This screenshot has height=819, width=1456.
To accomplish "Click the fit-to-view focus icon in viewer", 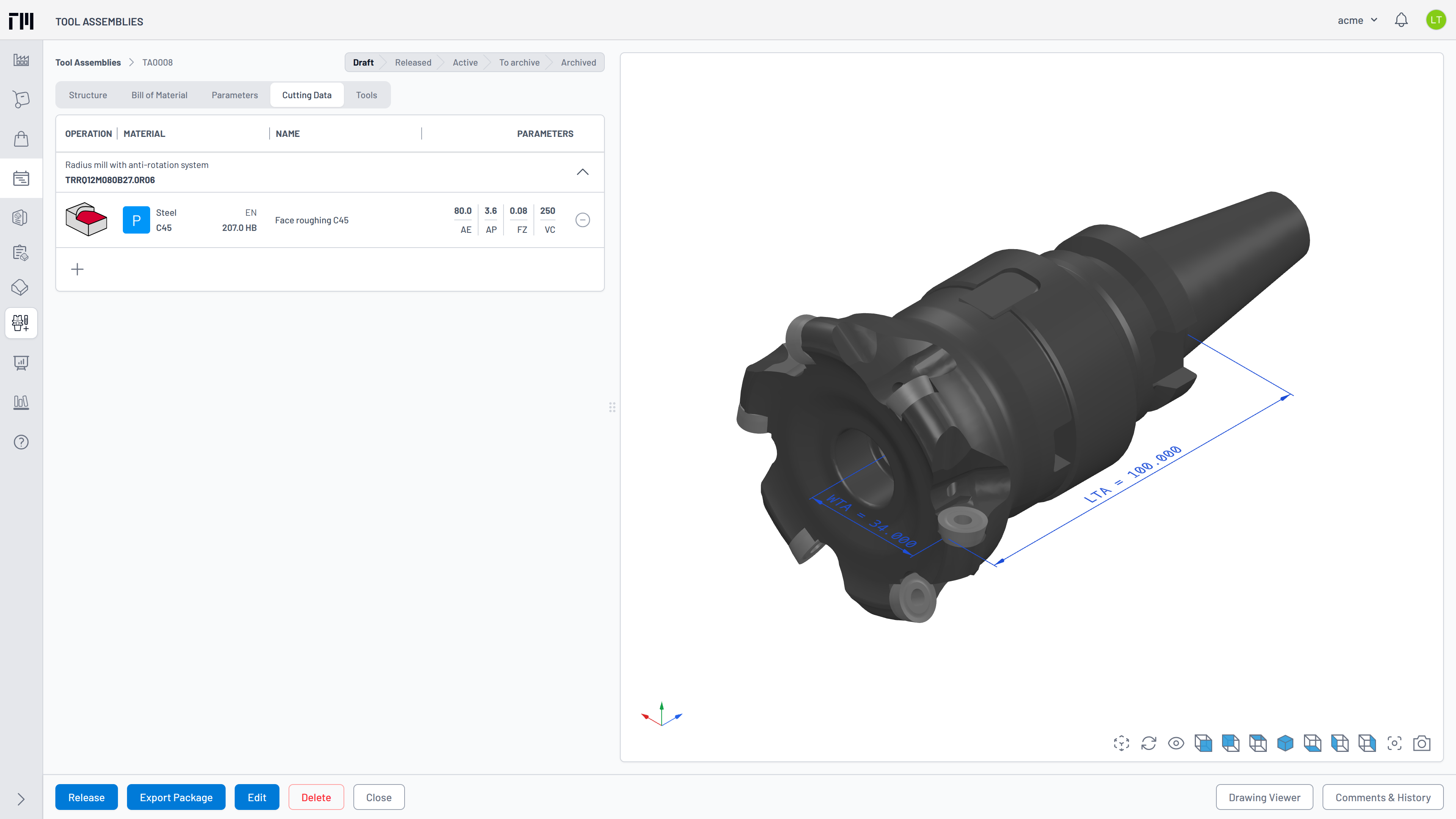I will [1394, 743].
